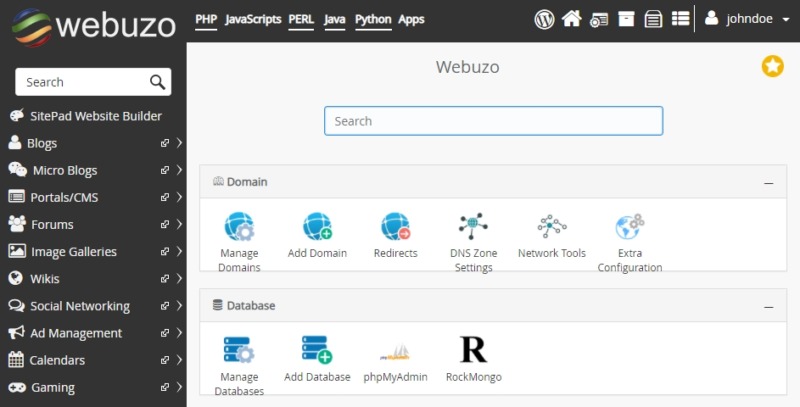800x407 pixels.
Task: Click the yellow star favorites icon
Action: (772, 66)
